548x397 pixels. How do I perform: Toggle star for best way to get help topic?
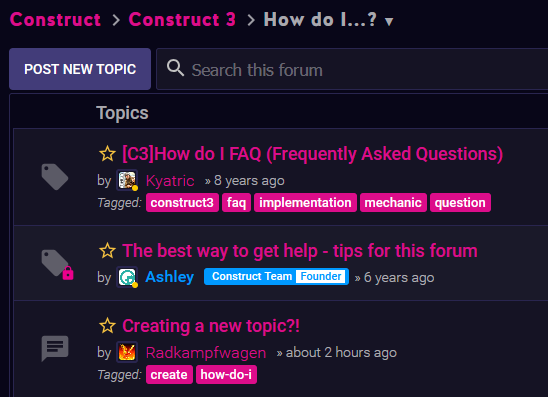tap(107, 251)
